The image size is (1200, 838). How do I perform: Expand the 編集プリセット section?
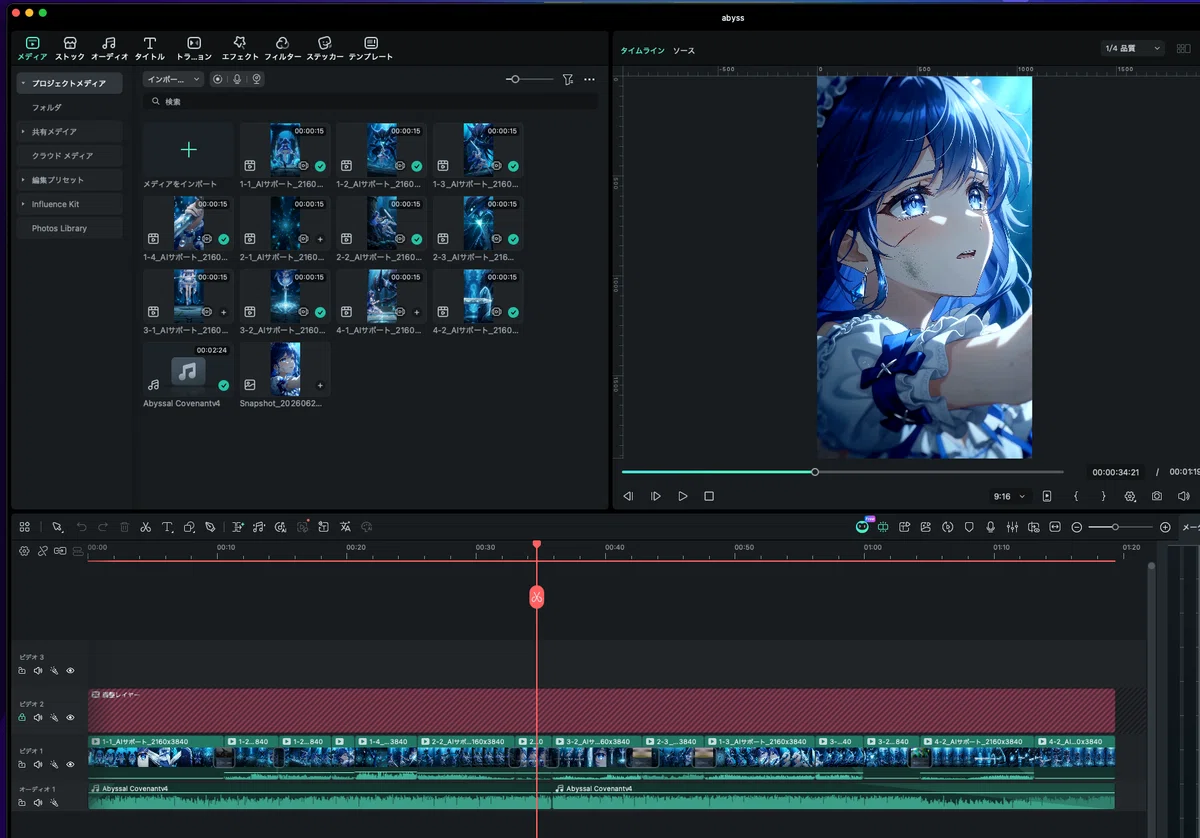[x=23, y=180]
